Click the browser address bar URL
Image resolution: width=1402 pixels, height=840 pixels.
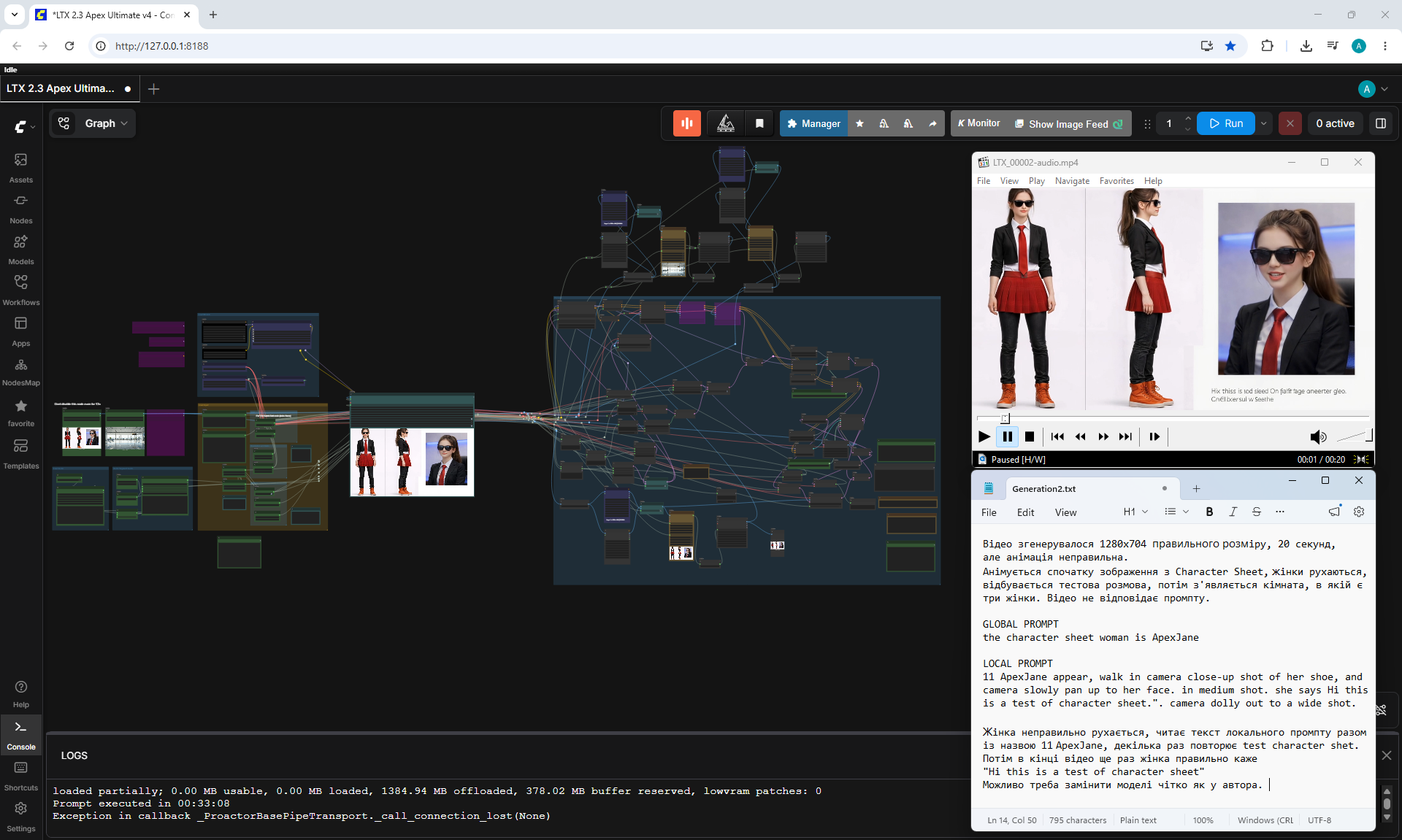tap(161, 46)
